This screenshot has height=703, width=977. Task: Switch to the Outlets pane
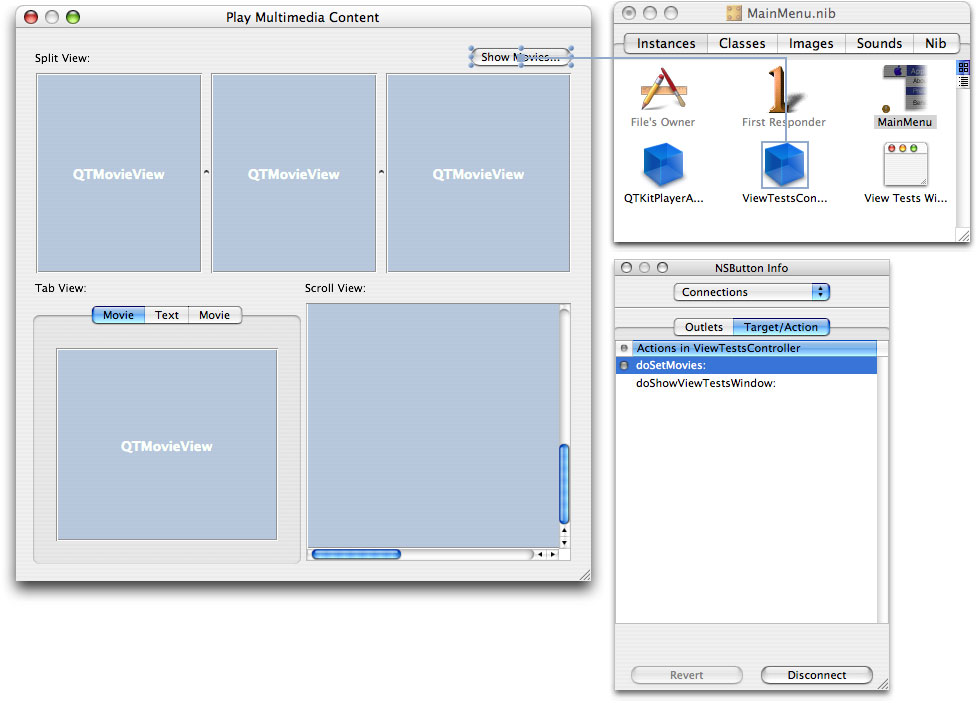703,326
